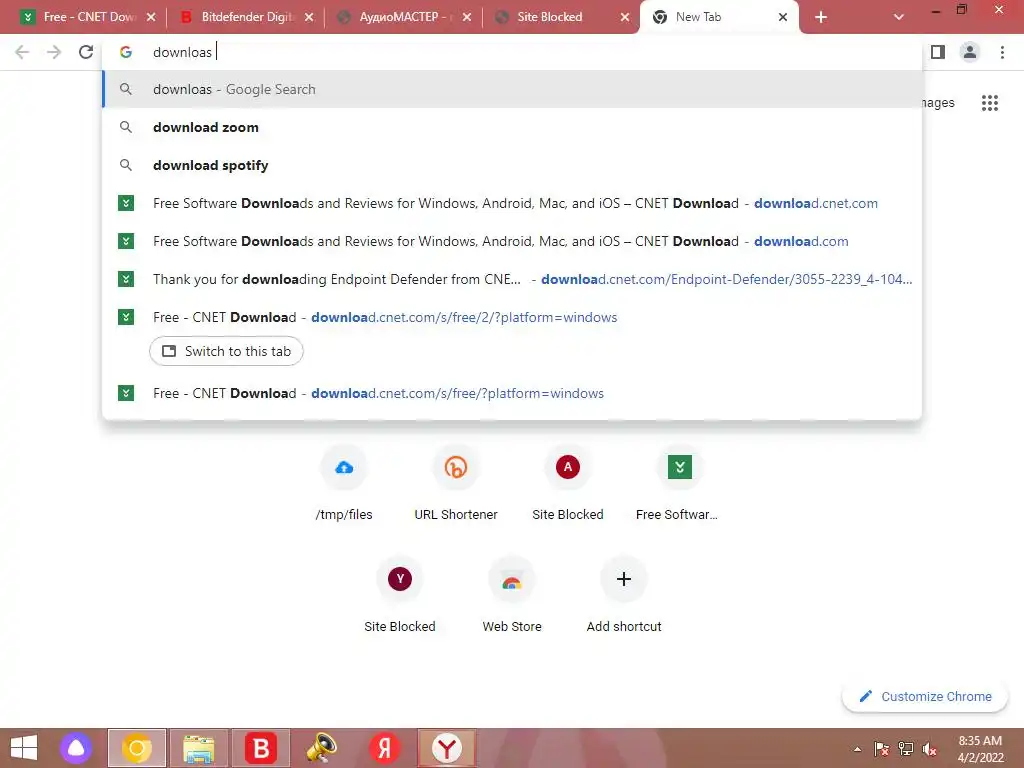This screenshot has width=1024, height=768.
Task: Click the Chrome taskbar icon
Action: point(136,748)
